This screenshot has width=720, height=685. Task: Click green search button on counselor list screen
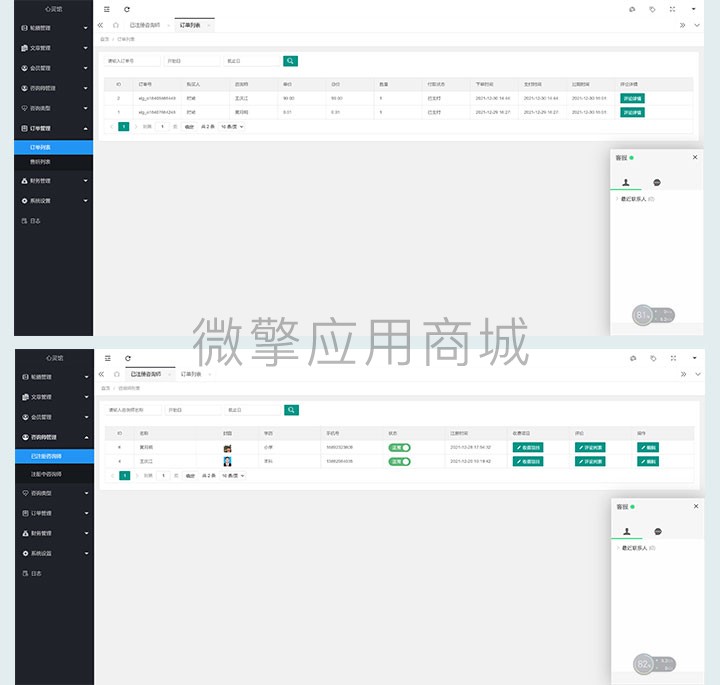tap(291, 410)
